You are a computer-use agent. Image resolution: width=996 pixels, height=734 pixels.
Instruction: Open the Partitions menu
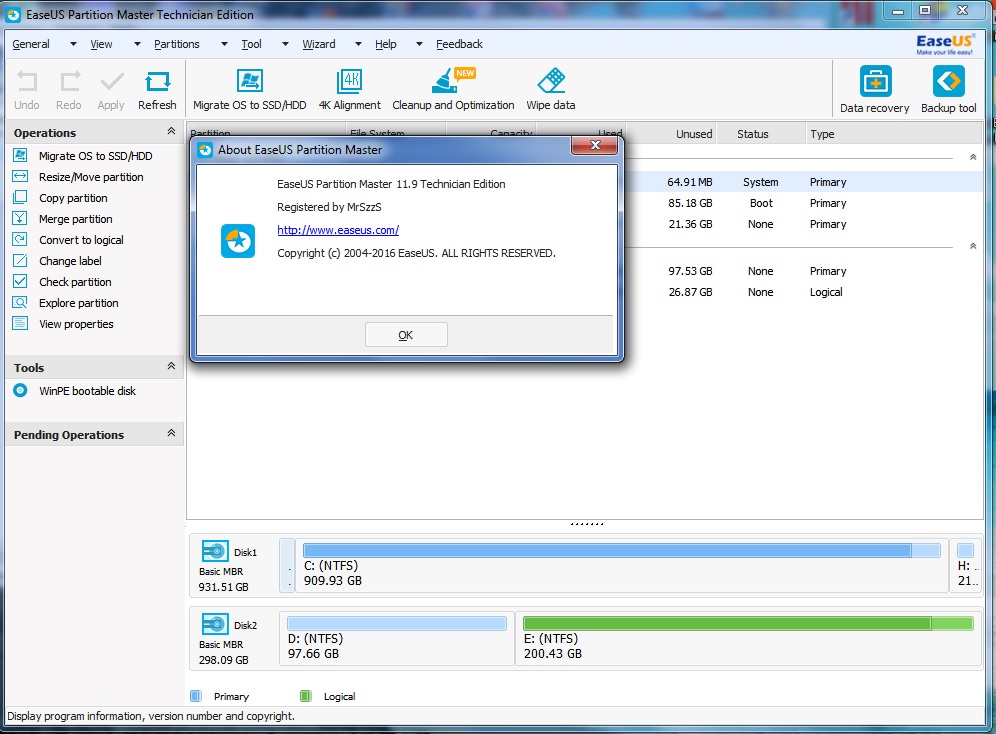177,44
